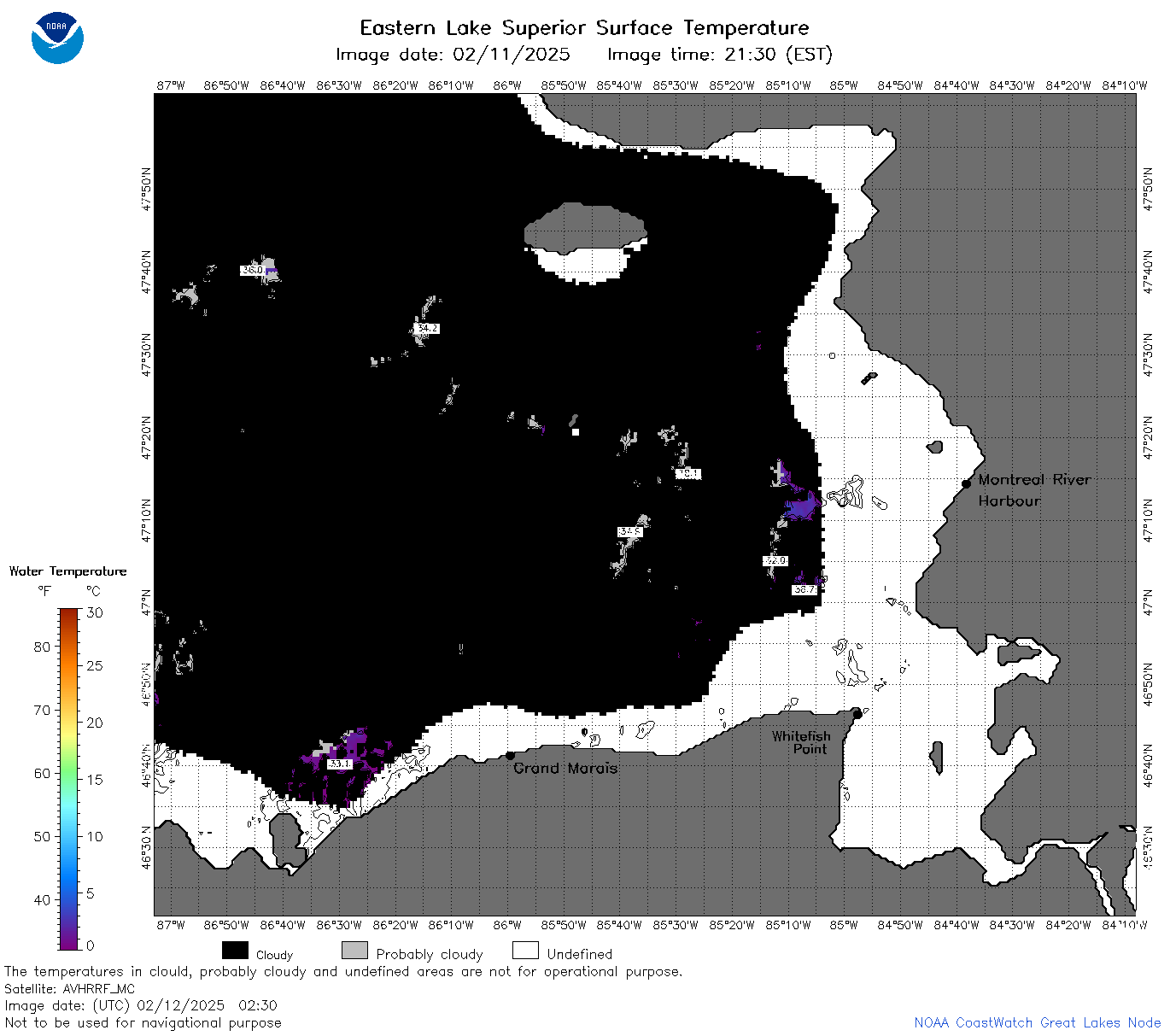Click the 34.2 temperature marker
The height and width of the screenshot is (1036, 1170).
click(427, 328)
